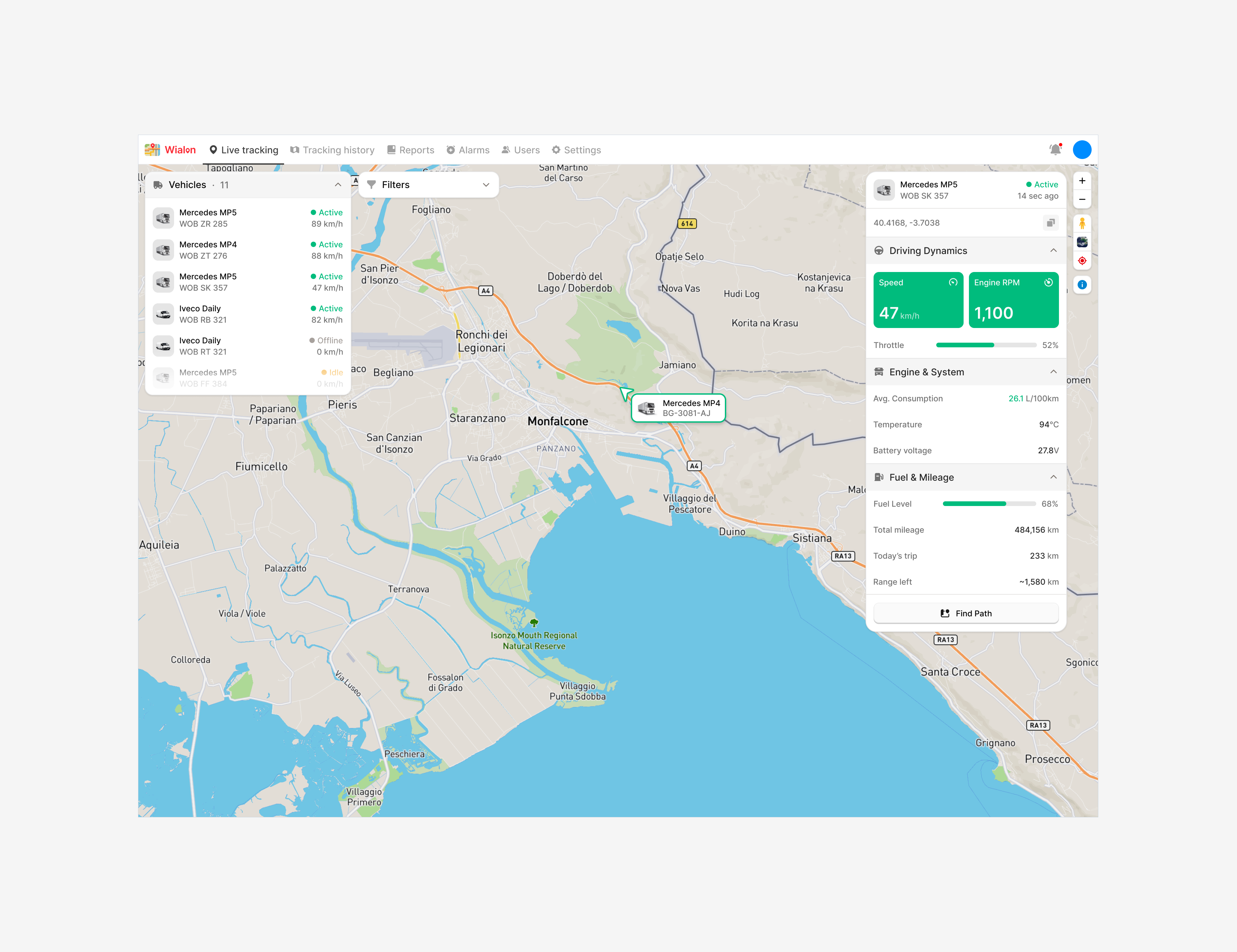The width and height of the screenshot is (1237, 952).
Task: Click the 26.1 L/100km consumption value
Action: click(1033, 398)
